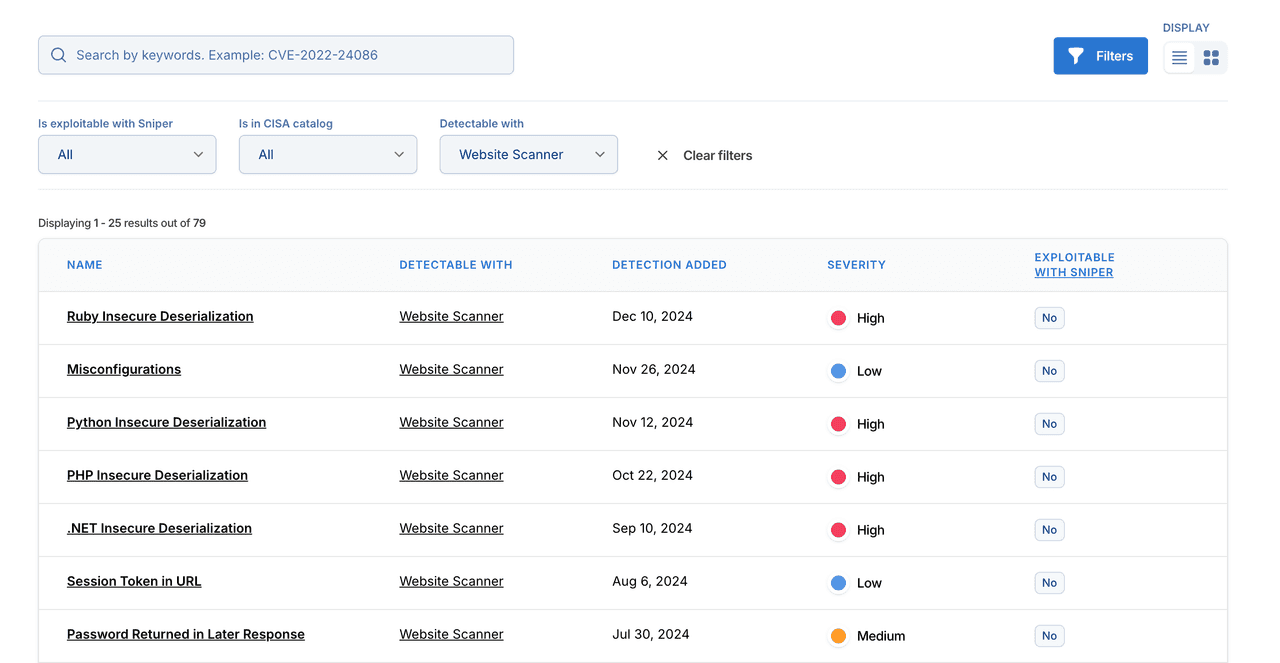Open the Misconfigurations detection details link

point(123,368)
